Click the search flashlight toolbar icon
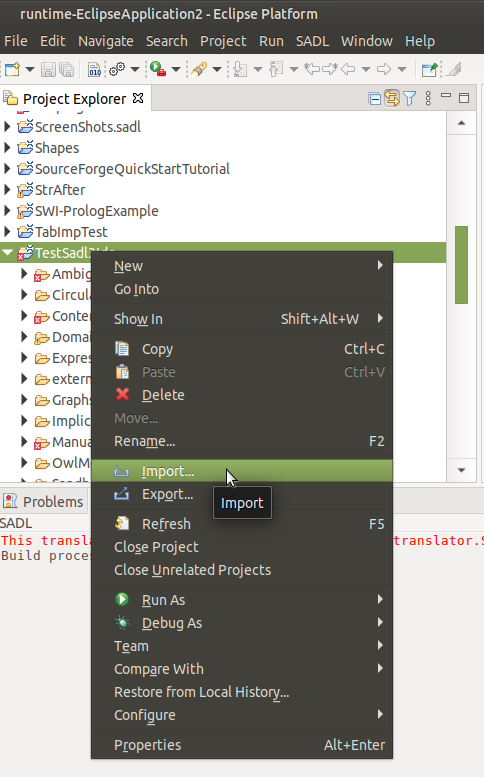484x777 pixels. click(199, 69)
